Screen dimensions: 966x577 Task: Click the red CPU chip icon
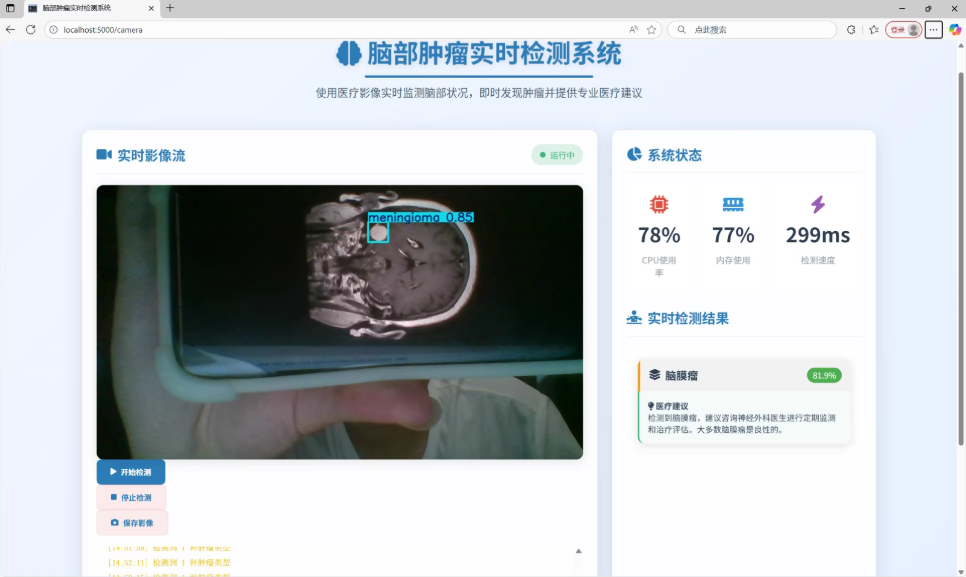[x=659, y=204]
